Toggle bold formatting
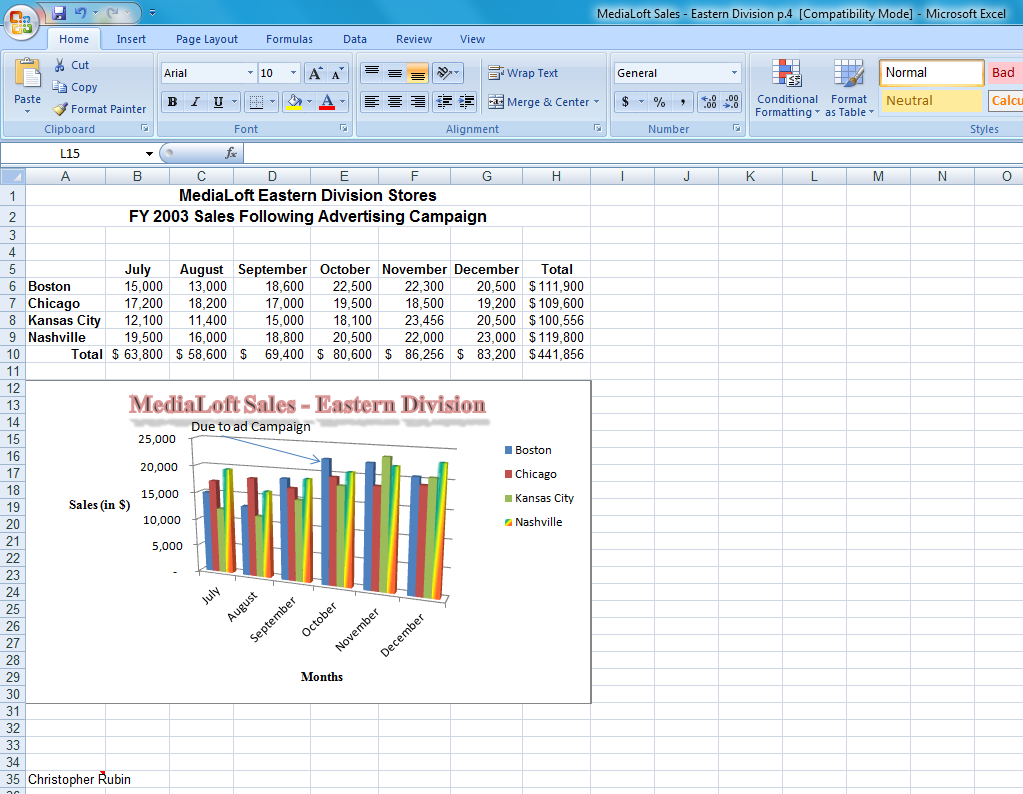The width and height of the screenshot is (1023, 794). pyautogui.click(x=172, y=102)
